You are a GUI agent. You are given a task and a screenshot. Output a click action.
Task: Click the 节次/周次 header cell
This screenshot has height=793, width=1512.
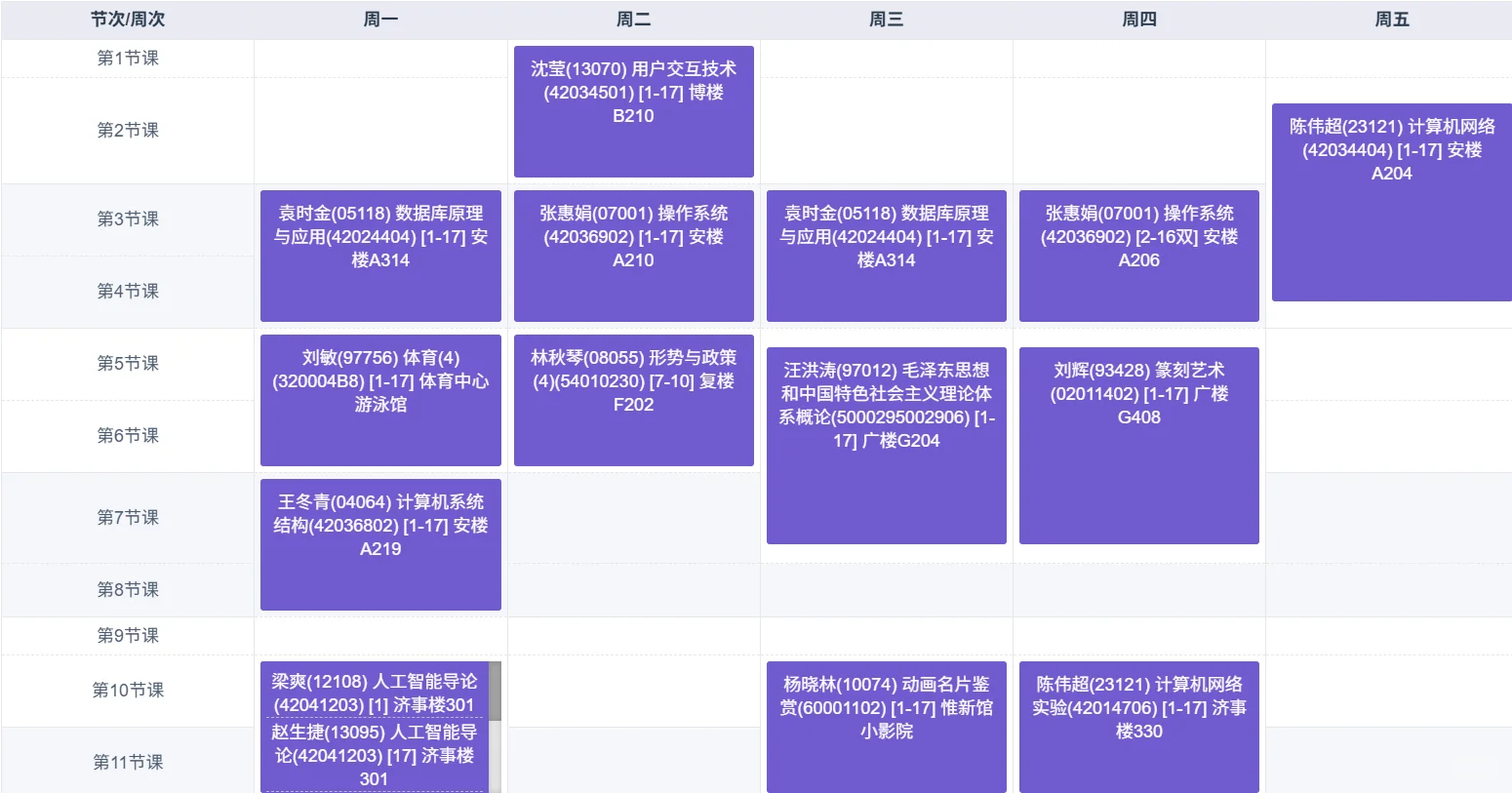[x=127, y=19]
